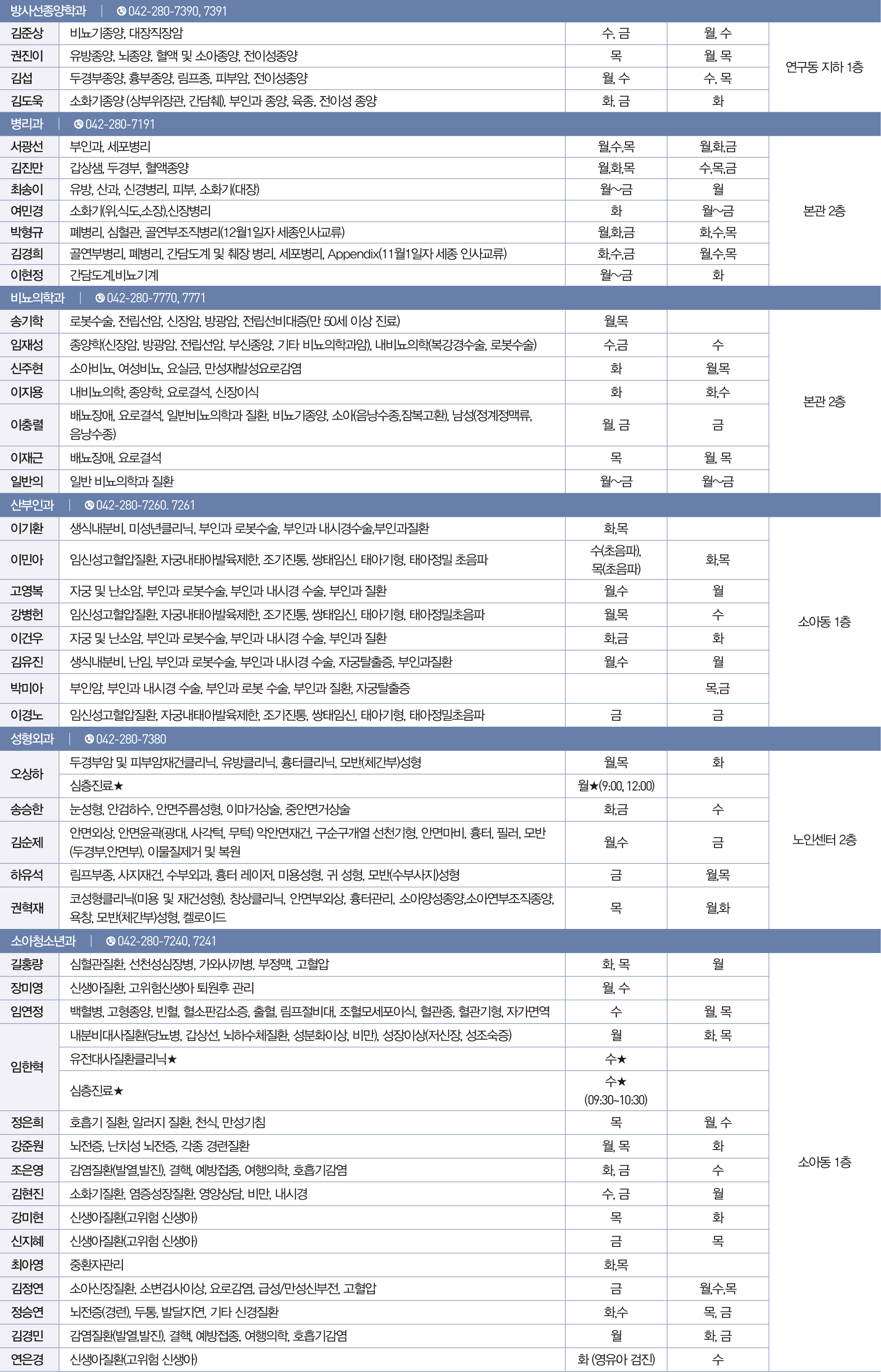Select doctor name 이충렬
The width and height of the screenshot is (881, 1372).
27,425
